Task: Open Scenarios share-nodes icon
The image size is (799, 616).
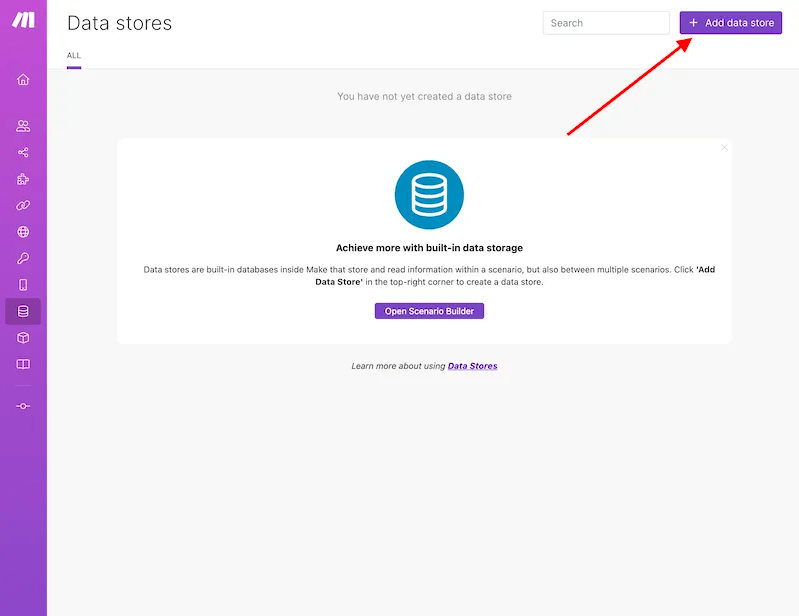Action: pos(23,152)
